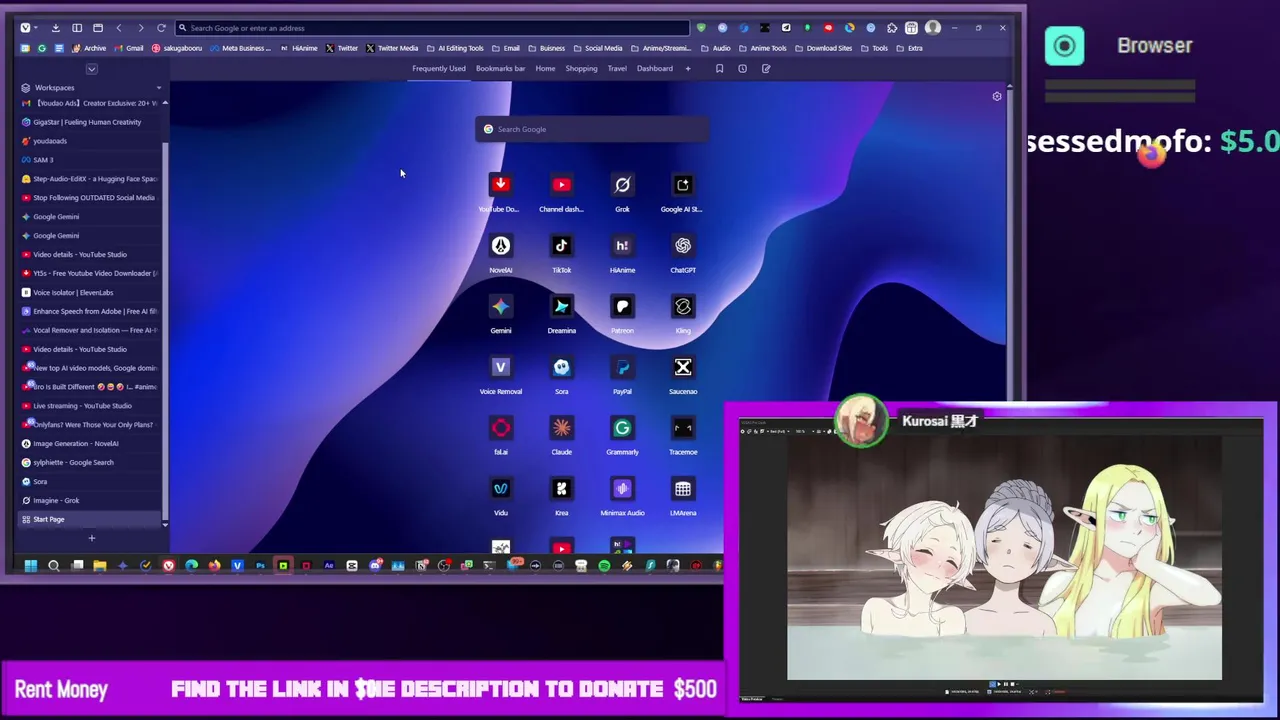Select the Imagine - Grok vertical tab
Viewport: 1280px width, 720px height.
pos(90,500)
